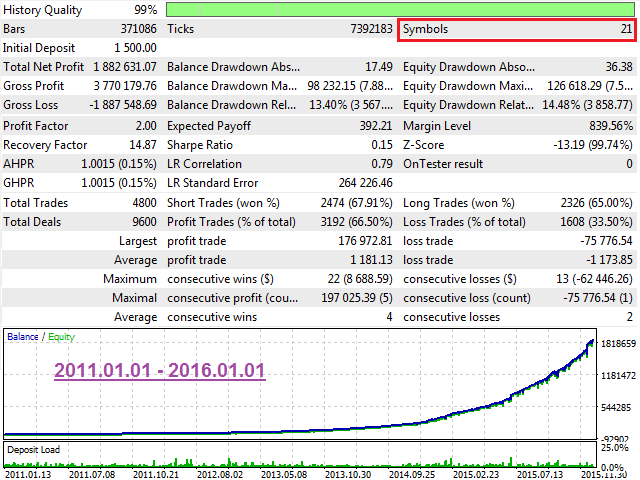Click maximal consecutive loss value -75 776.54 (1)
640x480 pixels.
click(x=598, y=298)
